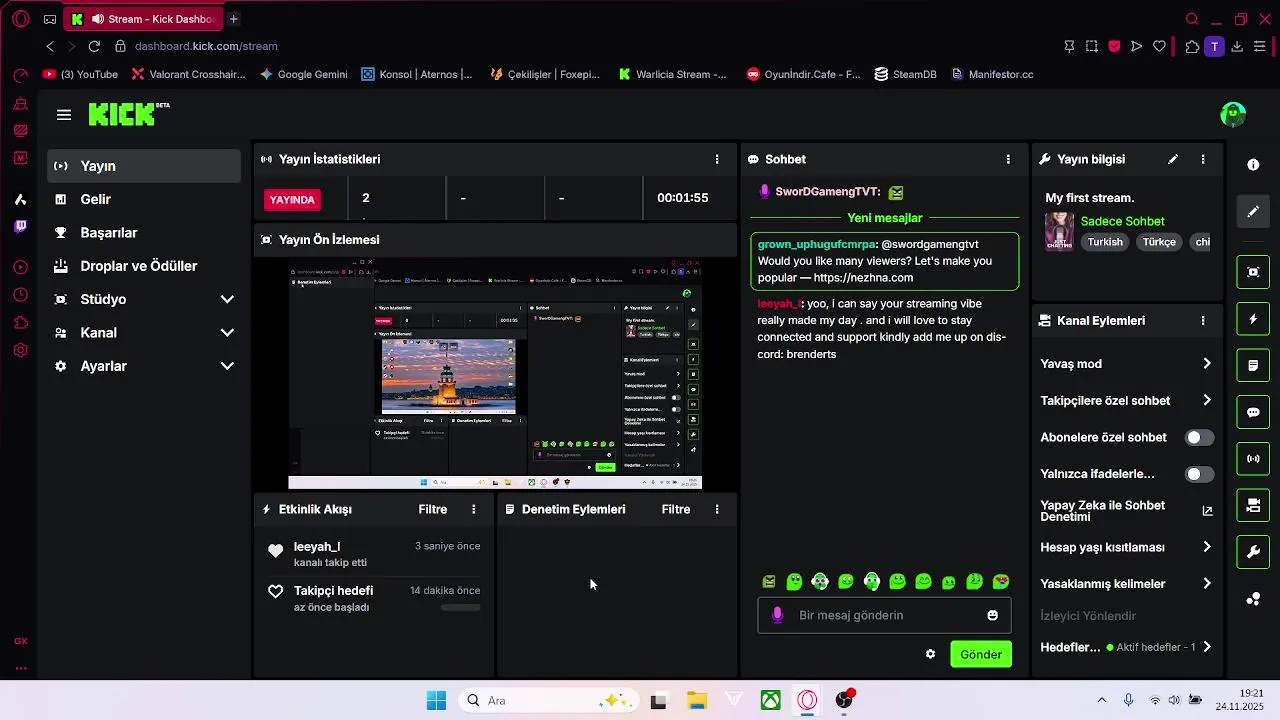1280x720 pixels.
Task: Click the stream preview thumbnail
Action: (495, 375)
